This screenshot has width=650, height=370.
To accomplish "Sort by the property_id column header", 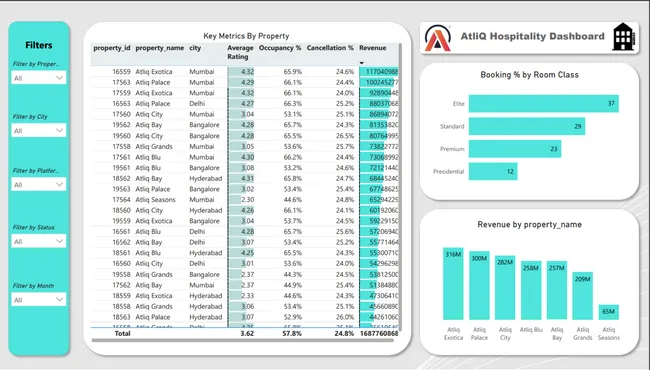I will 112,48.
